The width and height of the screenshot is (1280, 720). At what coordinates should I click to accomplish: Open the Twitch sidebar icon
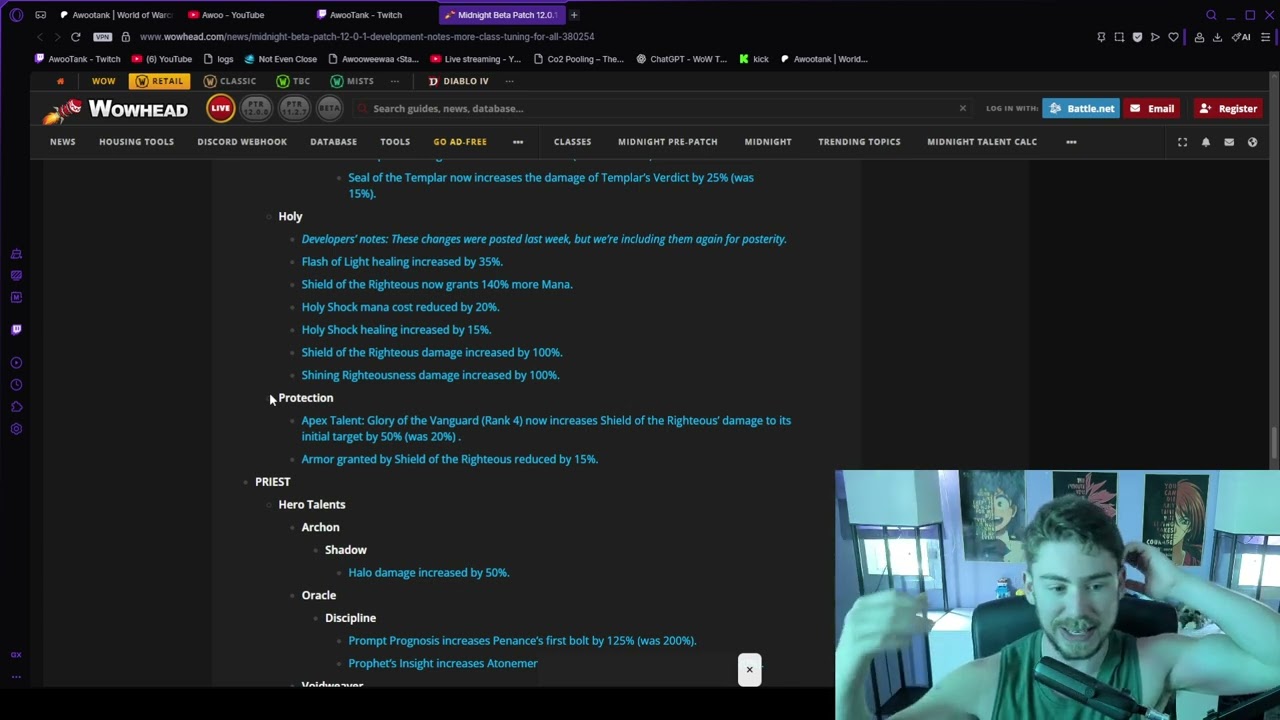16,329
